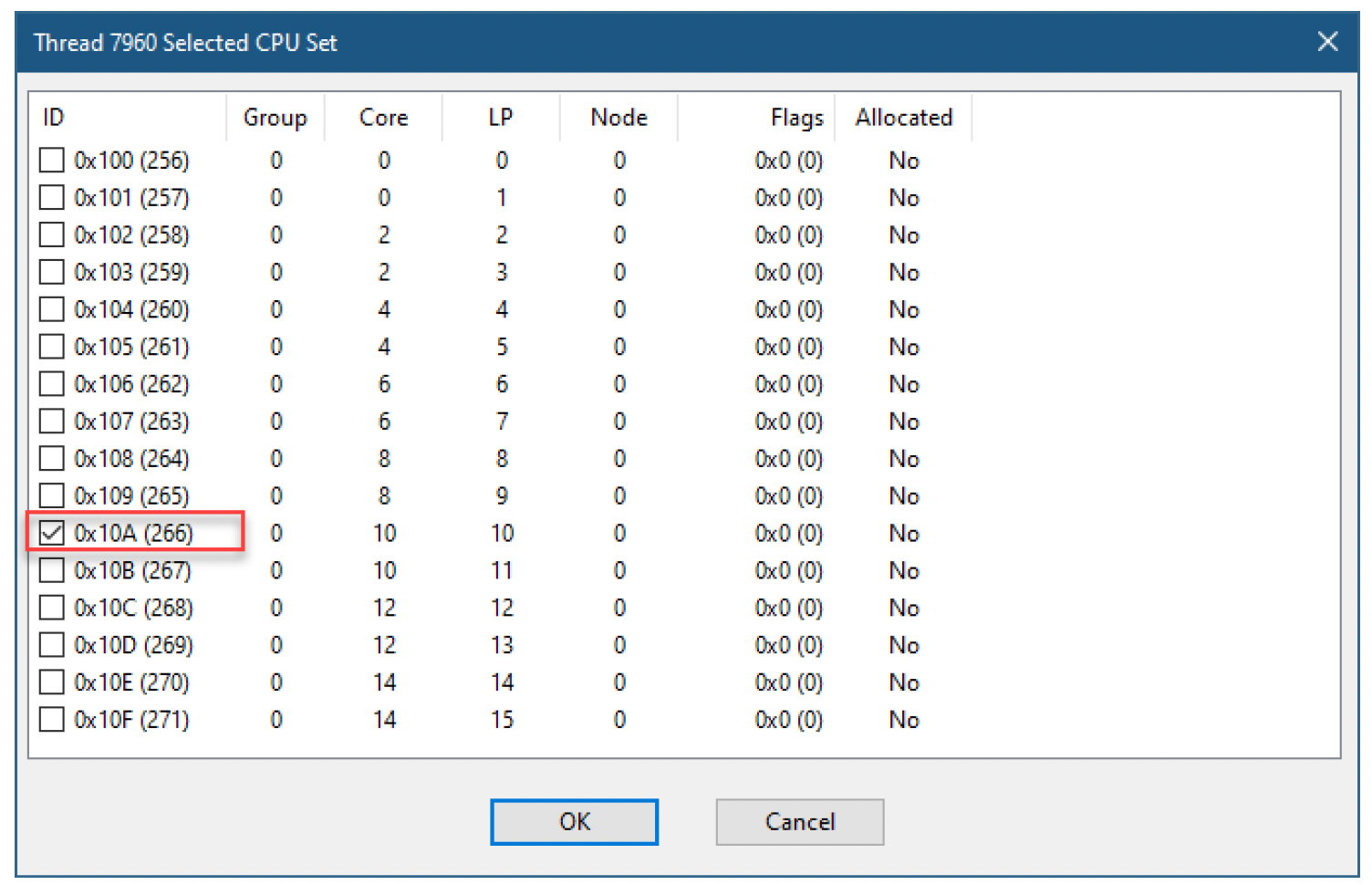Viewport: 1372px width, 885px height.
Task: Check the box for CPU set 0x10B (267)
Action: point(52,570)
